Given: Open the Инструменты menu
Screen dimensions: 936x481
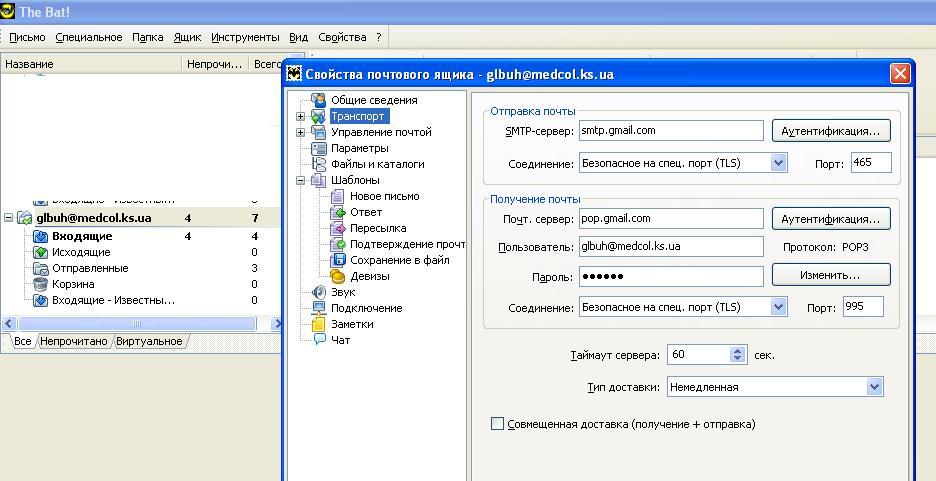Looking at the screenshot, I should pos(245,37).
